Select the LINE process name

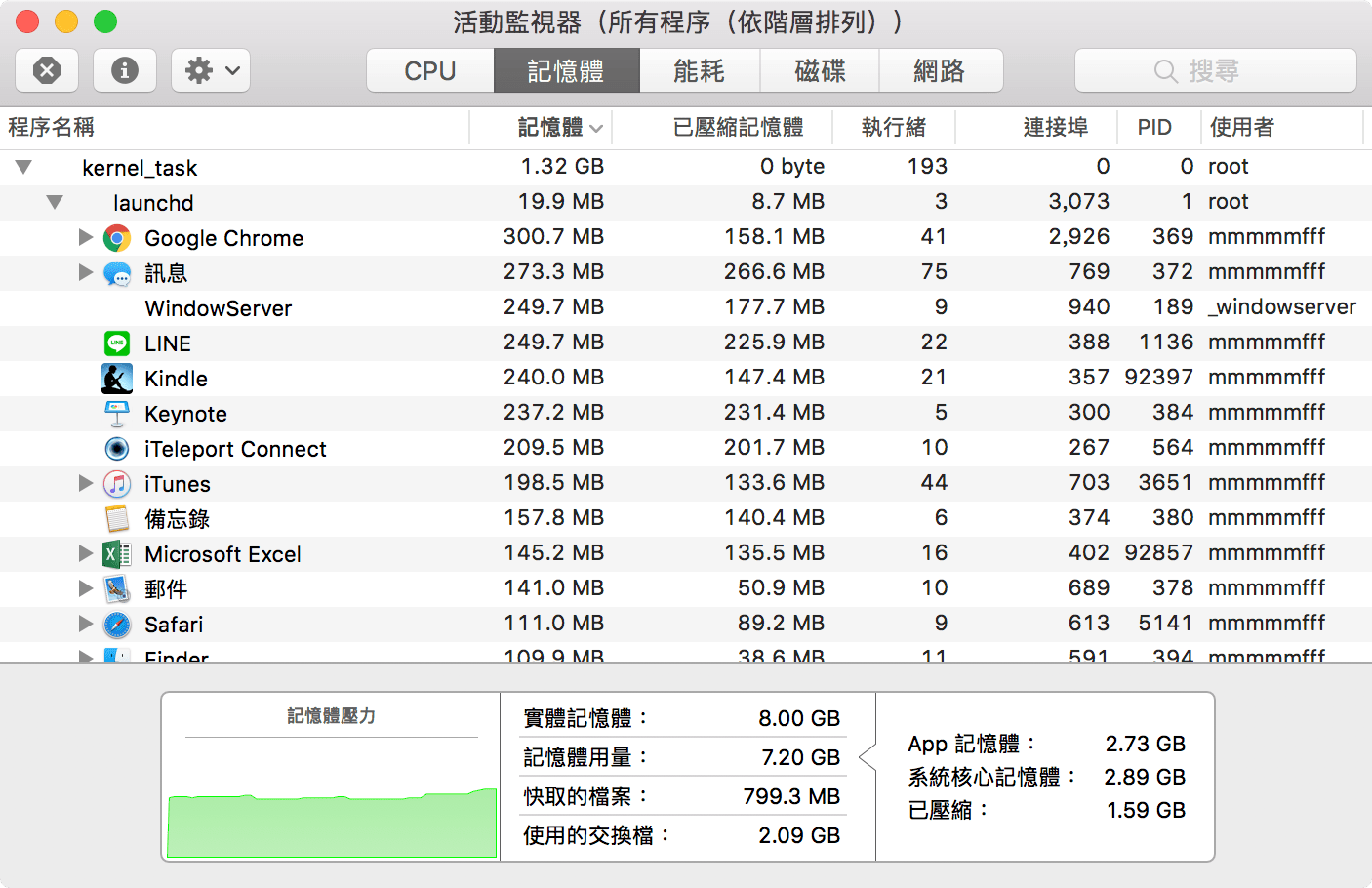click(x=168, y=343)
